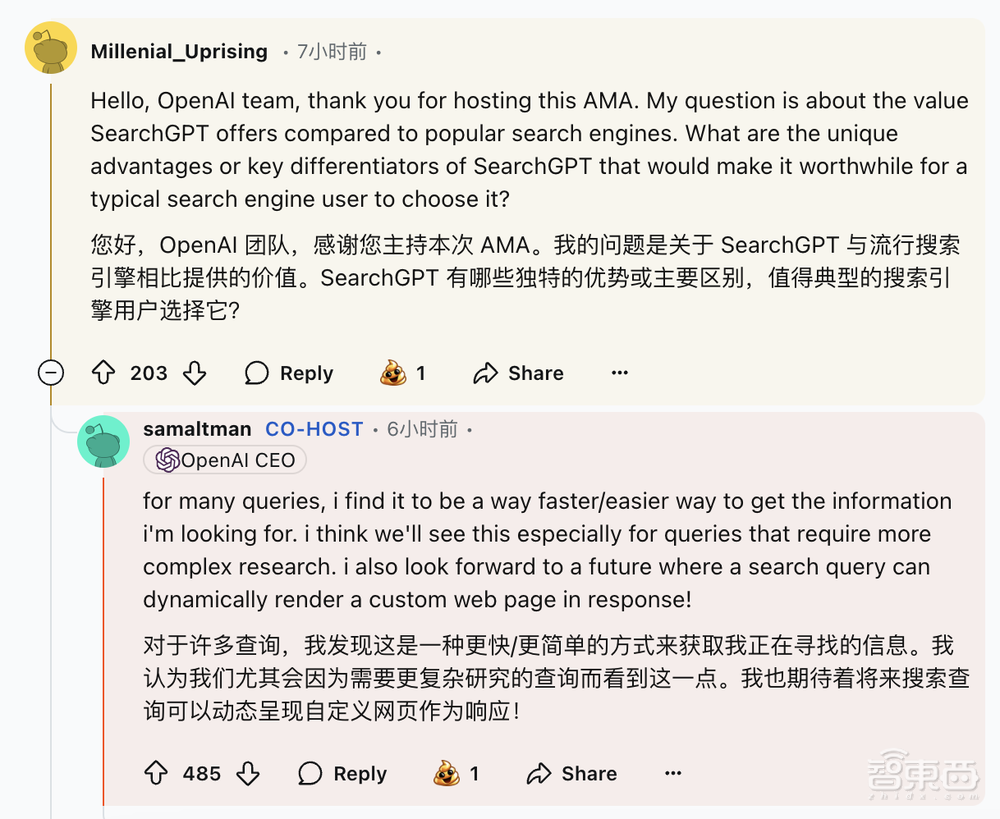This screenshot has width=1000, height=819.
Task: Upvote samaltman's answer
Action: [x=156, y=773]
